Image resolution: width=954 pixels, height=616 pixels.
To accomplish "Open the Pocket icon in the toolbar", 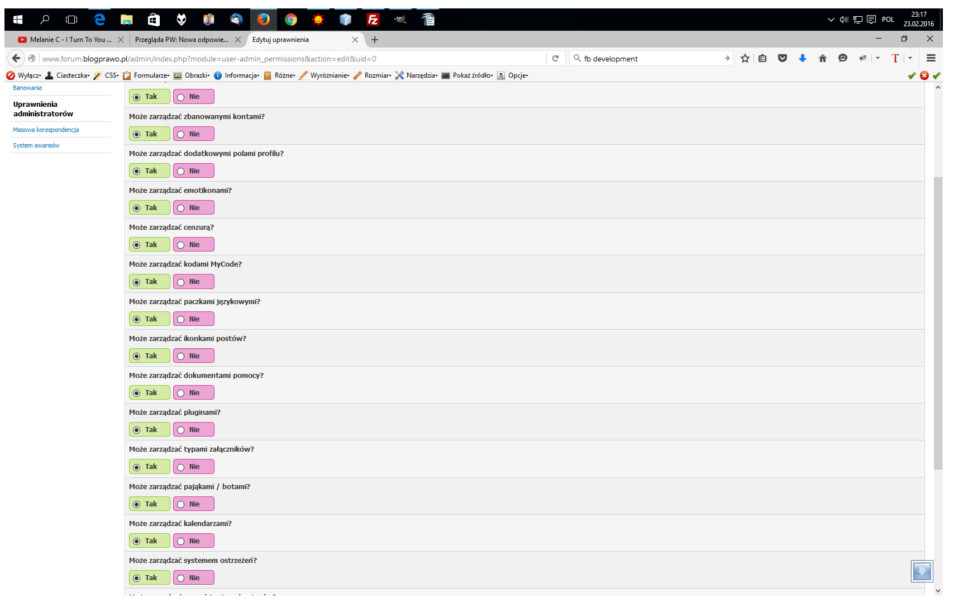I will (782, 58).
